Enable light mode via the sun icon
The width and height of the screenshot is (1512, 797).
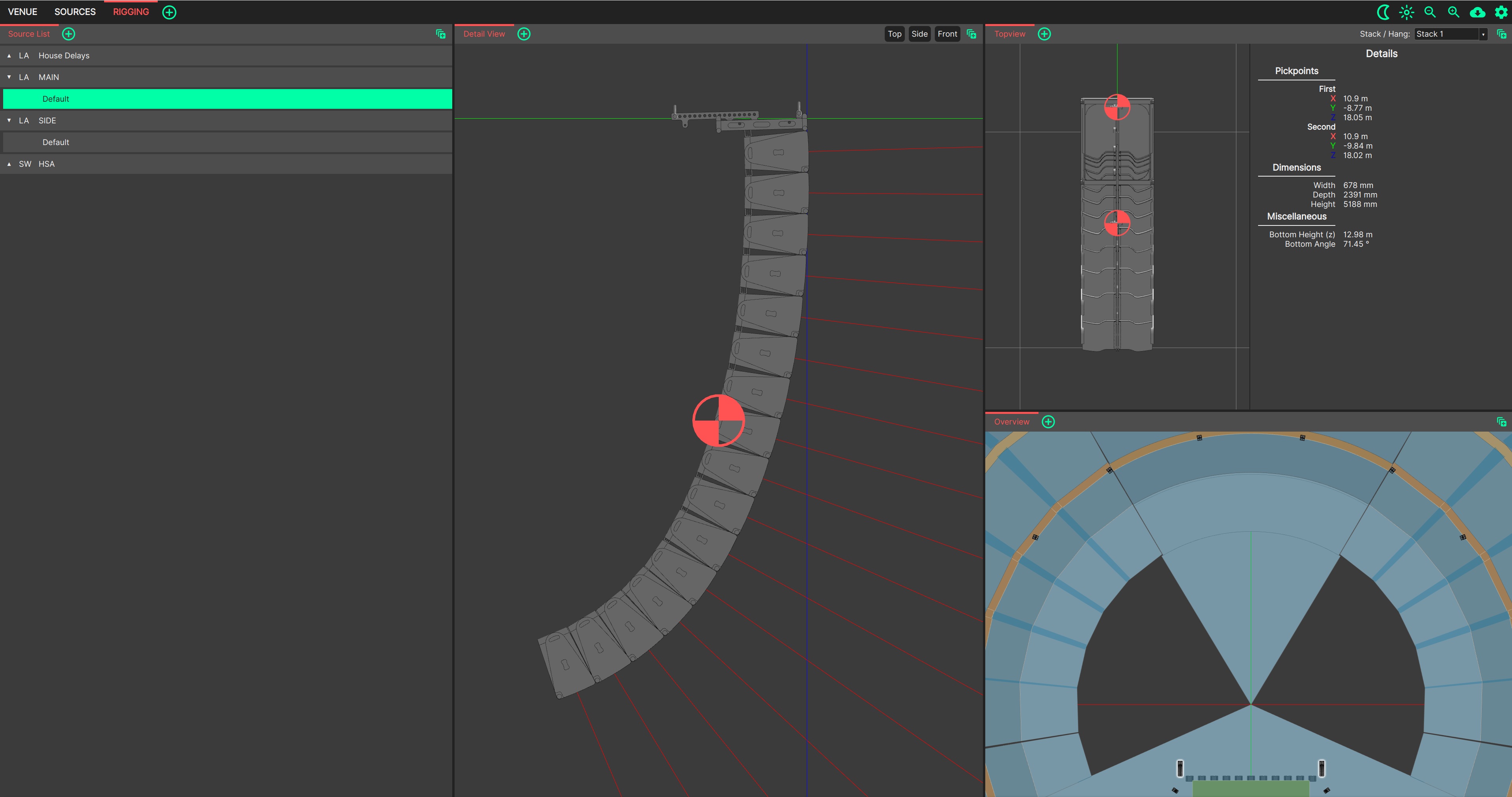1406,12
